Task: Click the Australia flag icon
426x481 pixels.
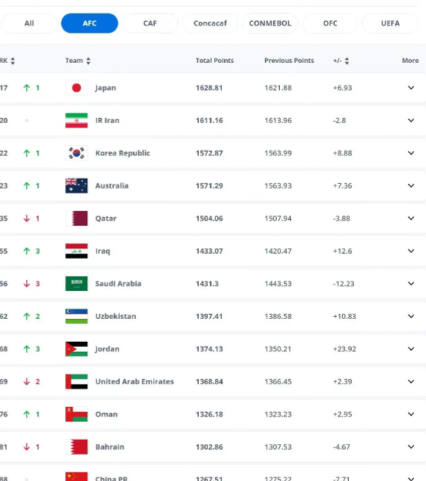Action: pyautogui.click(x=76, y=186)
